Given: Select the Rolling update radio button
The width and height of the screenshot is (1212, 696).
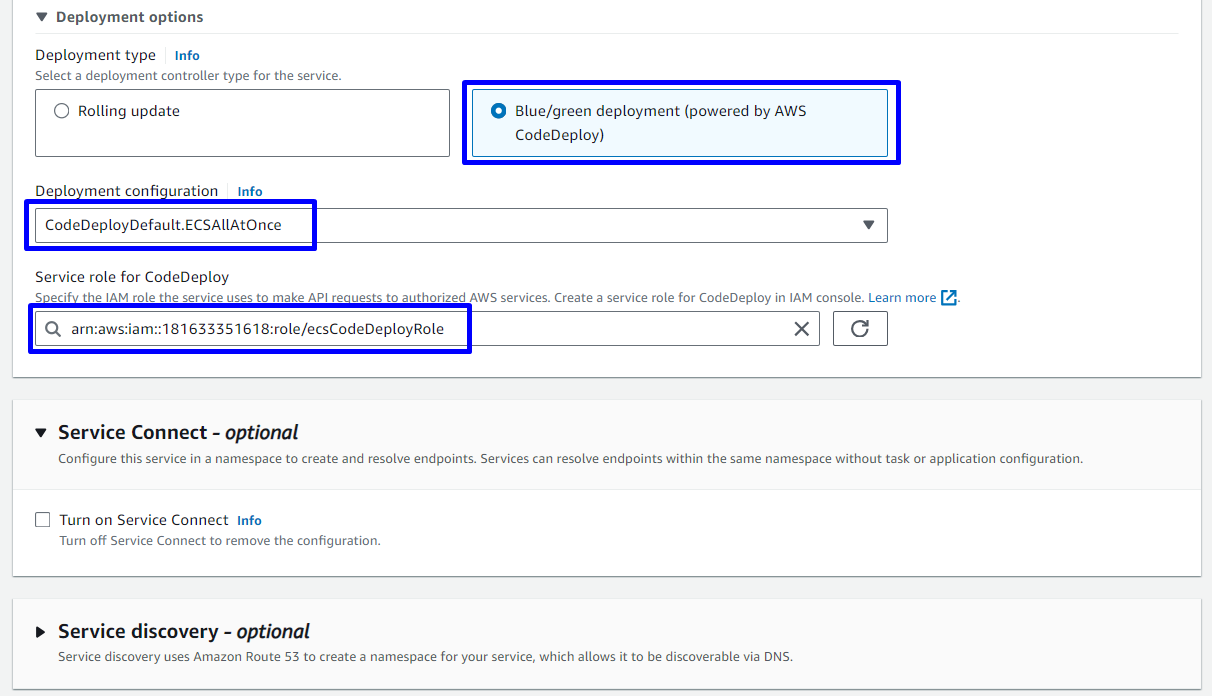Looking at the screenshot, I should [x=62, y=111].
